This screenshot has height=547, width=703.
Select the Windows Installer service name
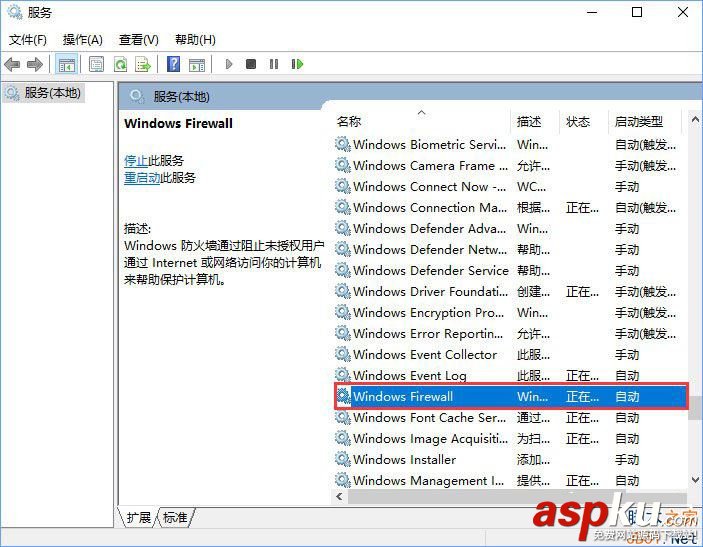coord(404,460)
